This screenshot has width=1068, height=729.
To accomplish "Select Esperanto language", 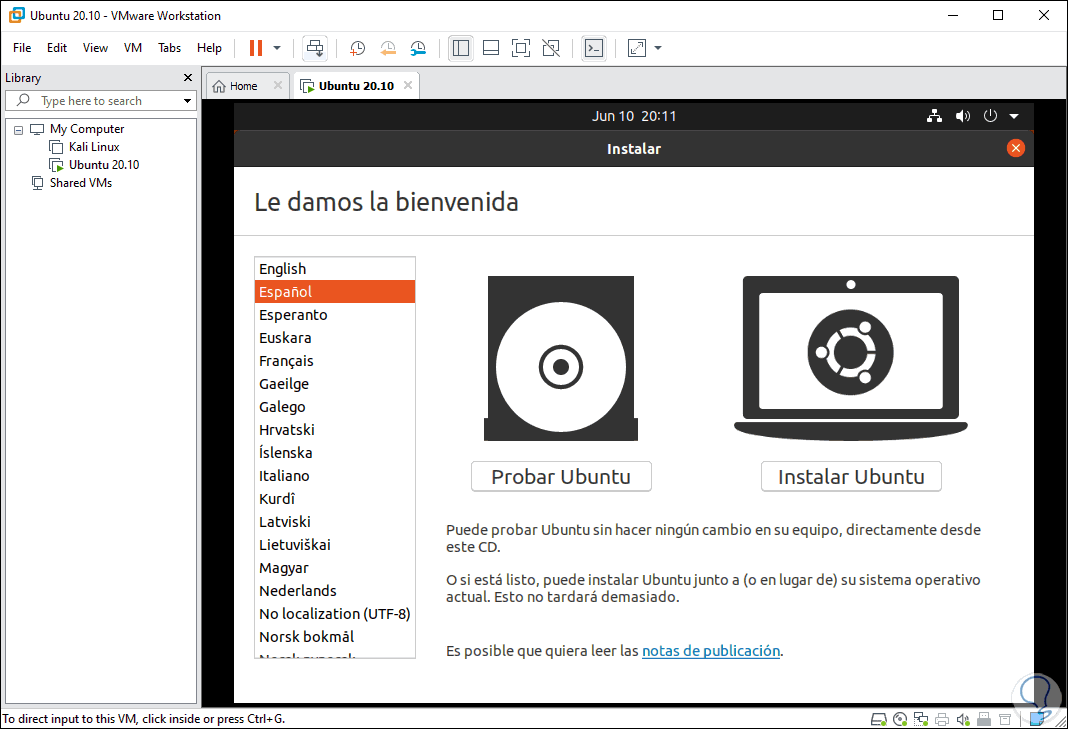I will pos(334,315).
